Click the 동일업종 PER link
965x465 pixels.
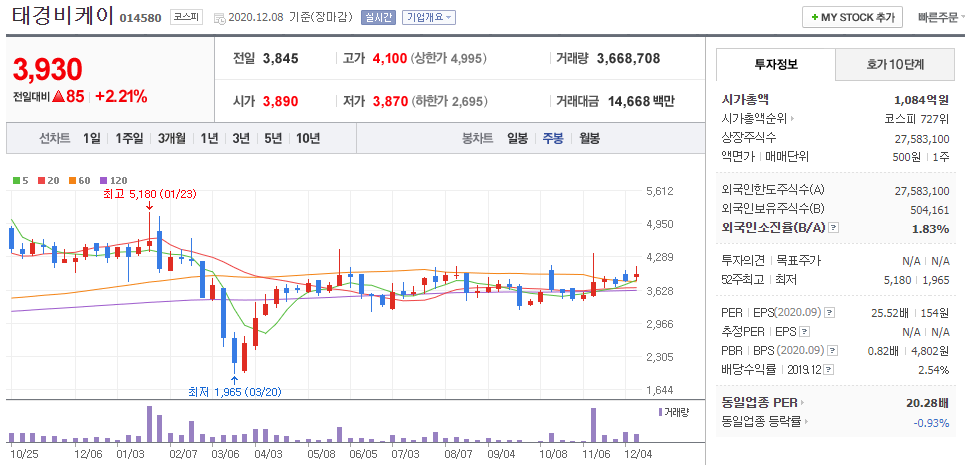coord(759,403)
